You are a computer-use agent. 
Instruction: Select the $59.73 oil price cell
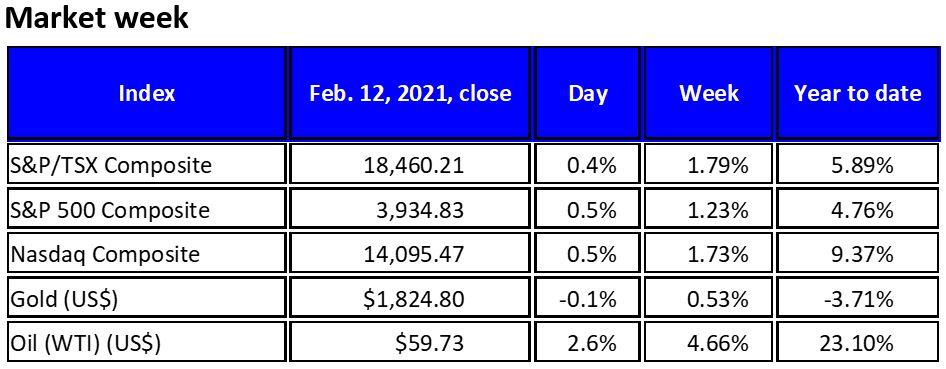coord(410,343)
